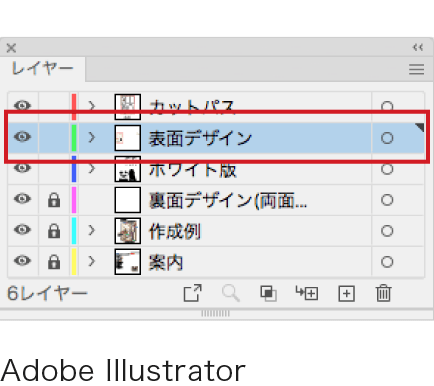This screenshot has width=434, height=386.
Task: Select the ホワイト版 layer name
Action: (x=193, y=169)
